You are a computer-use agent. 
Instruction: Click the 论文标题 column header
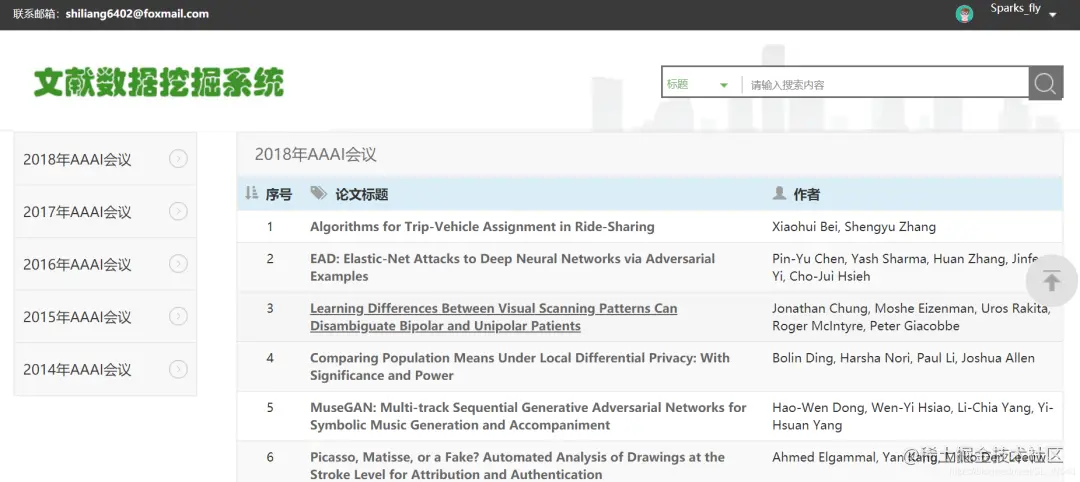point(362,194)
